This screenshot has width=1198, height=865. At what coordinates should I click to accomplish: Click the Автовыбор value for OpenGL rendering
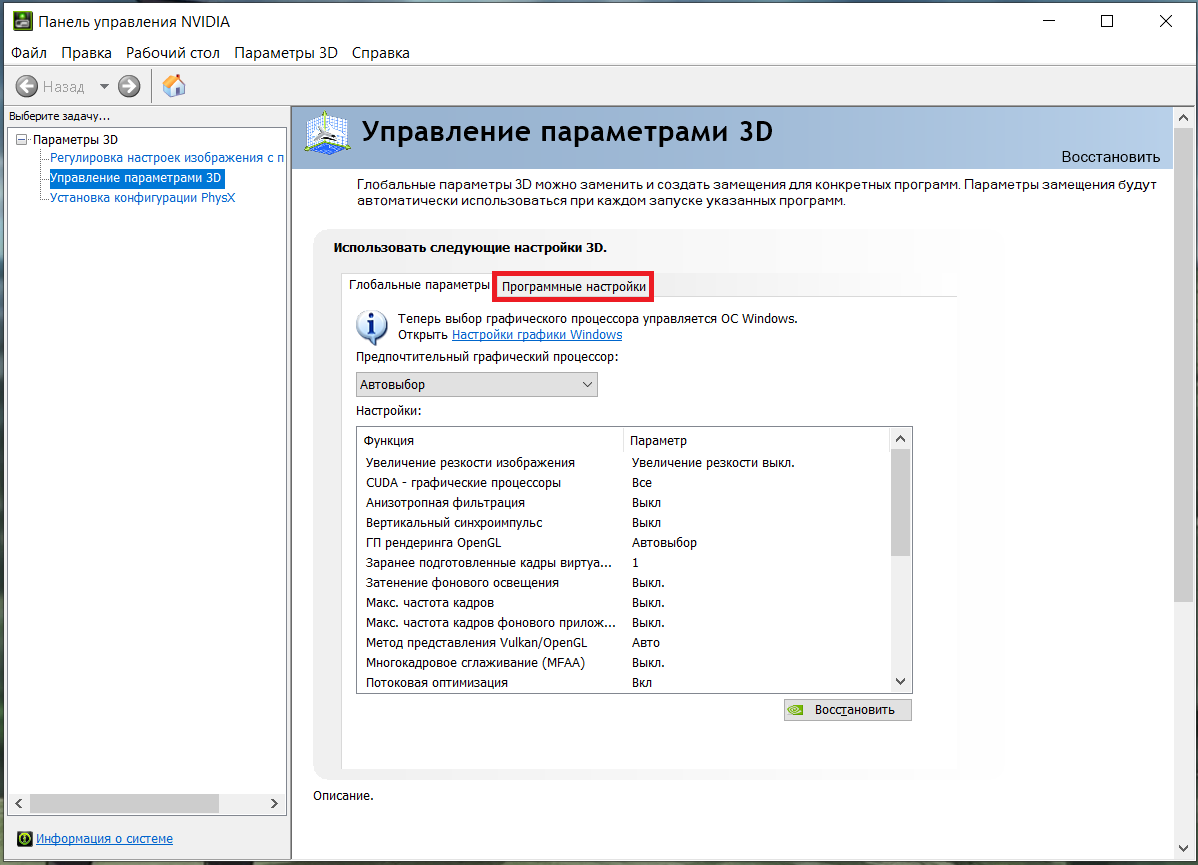tap(664, 543)
